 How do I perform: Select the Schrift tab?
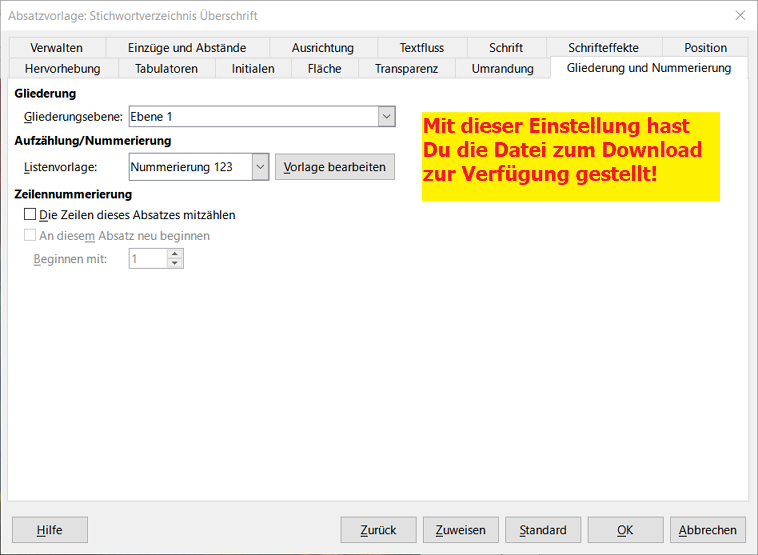coord(505,47)
